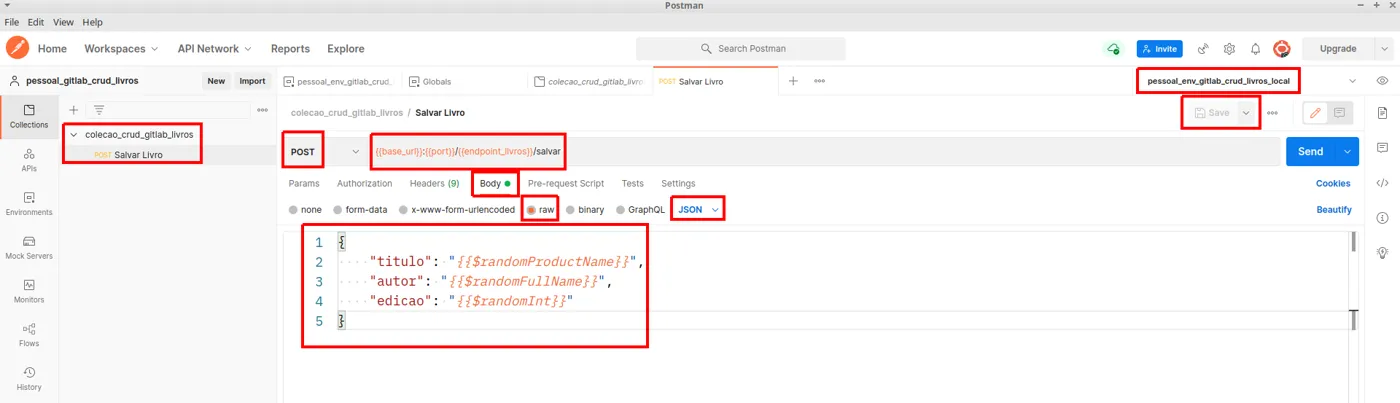Switch to the Params tab

pyautogui.click(x=304, y=184)
